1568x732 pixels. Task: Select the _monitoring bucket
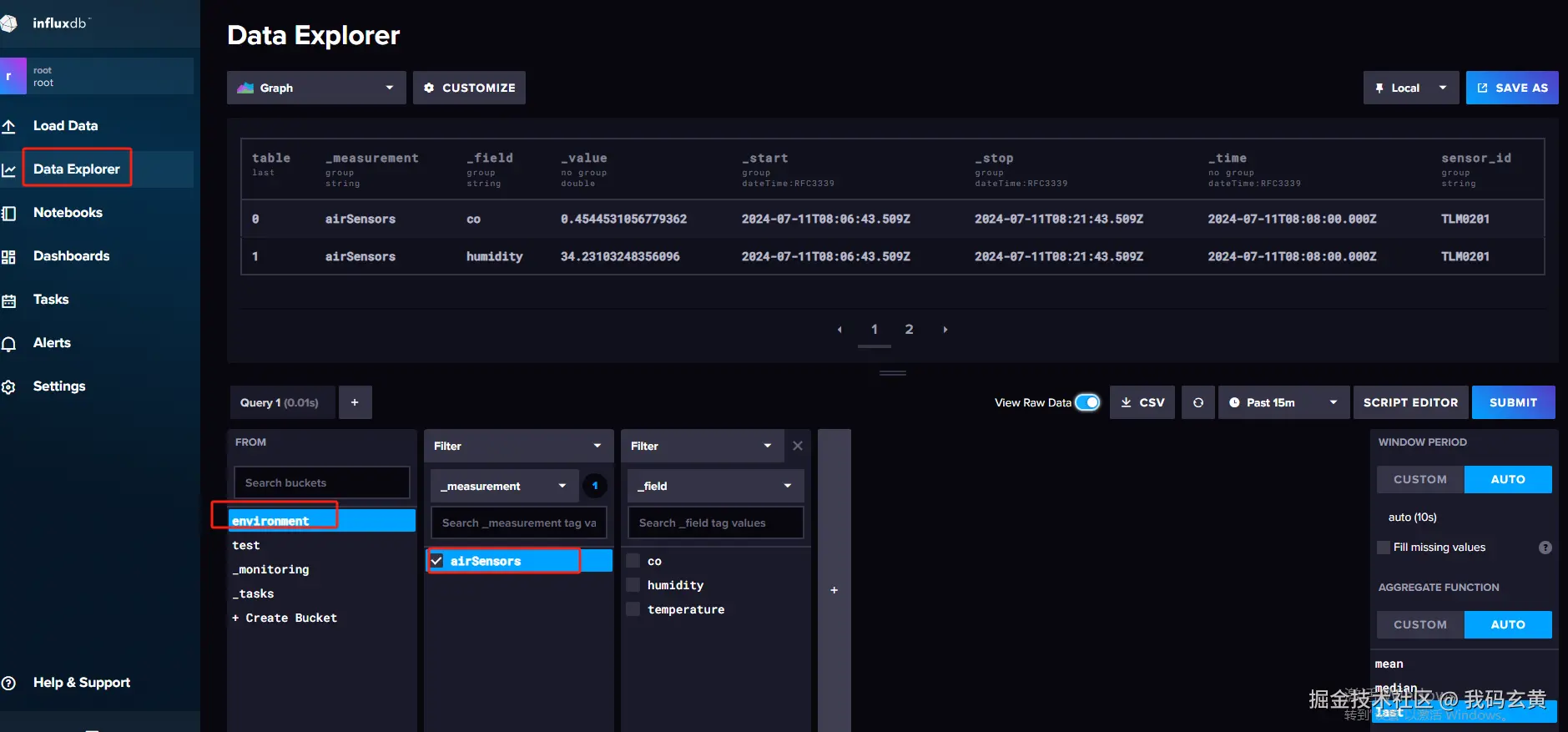(322, 569)
